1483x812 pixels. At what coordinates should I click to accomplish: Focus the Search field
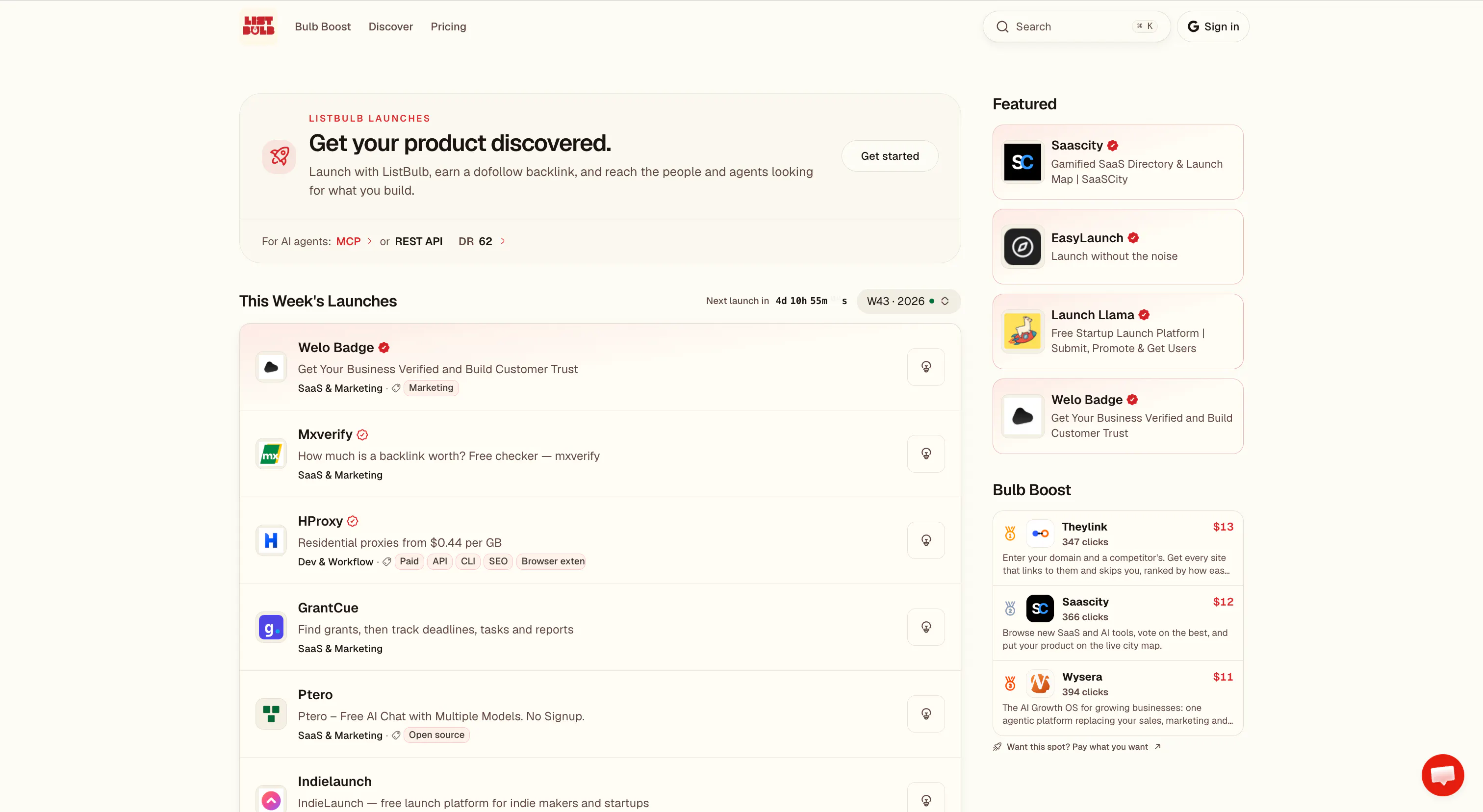(1076, 26)
